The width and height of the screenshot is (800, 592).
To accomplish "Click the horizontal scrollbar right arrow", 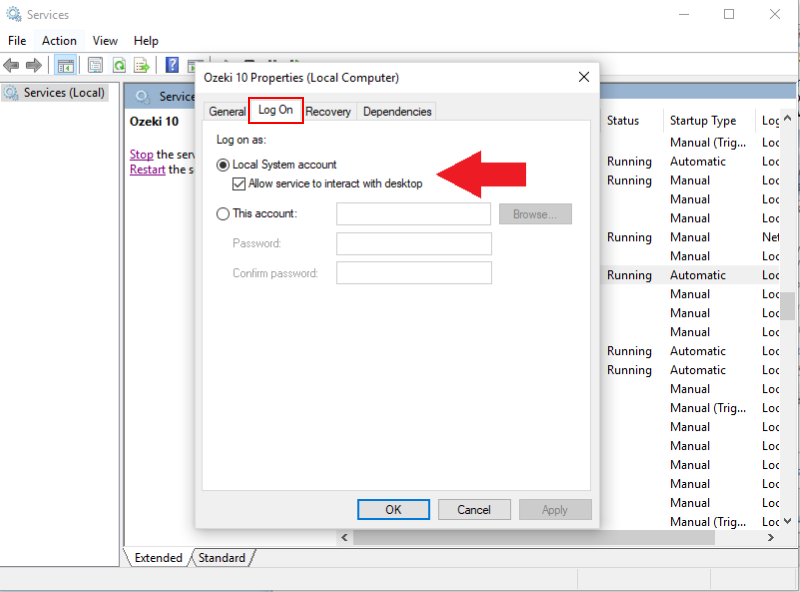I will (x=770, y=537).
